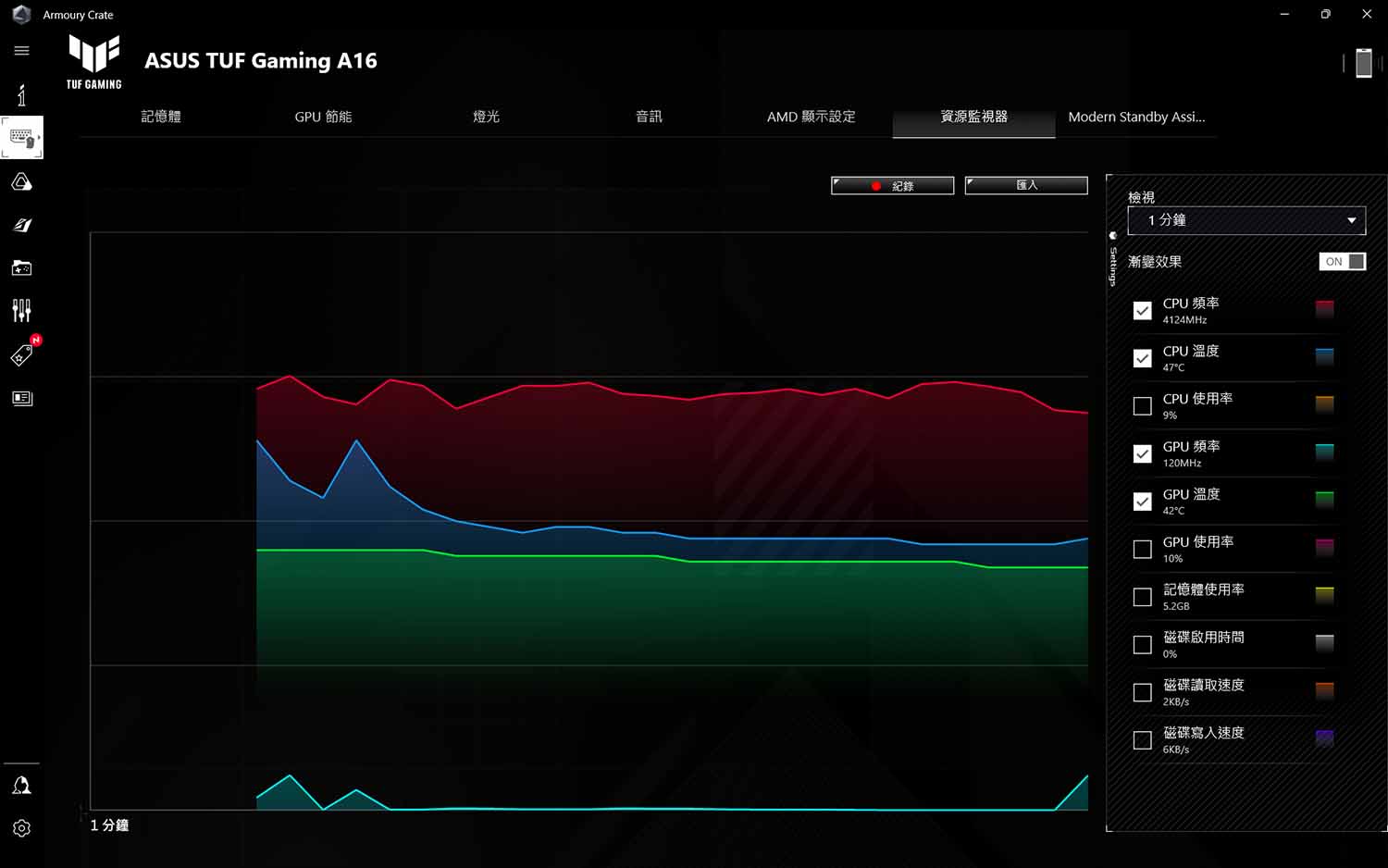Click the red CPU 頻率 color swatch
Viewport: 1388px width, 868px height.
1325,308
